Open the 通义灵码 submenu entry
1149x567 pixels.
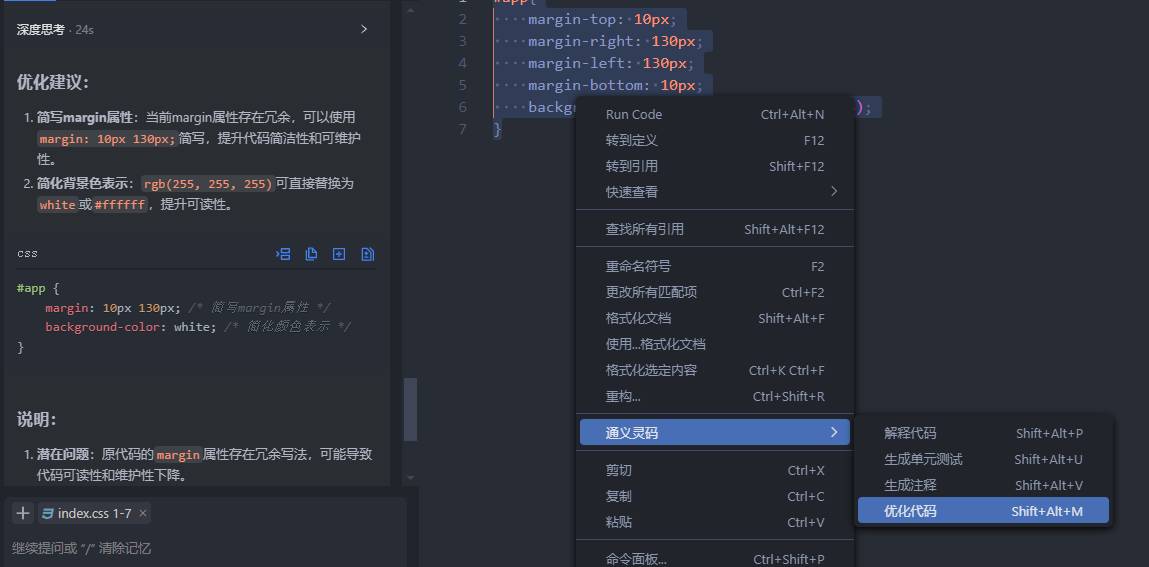714,433
